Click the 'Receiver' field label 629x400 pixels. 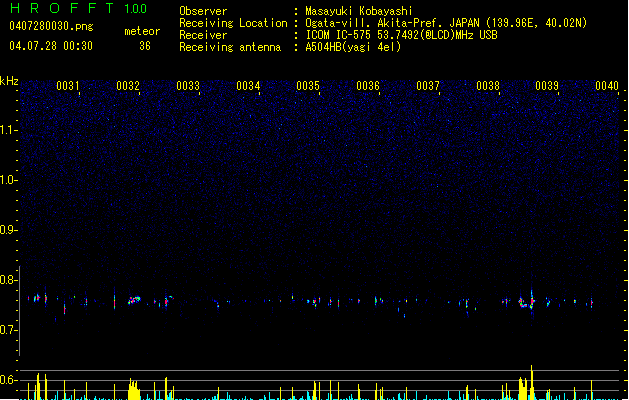[203, 35]
